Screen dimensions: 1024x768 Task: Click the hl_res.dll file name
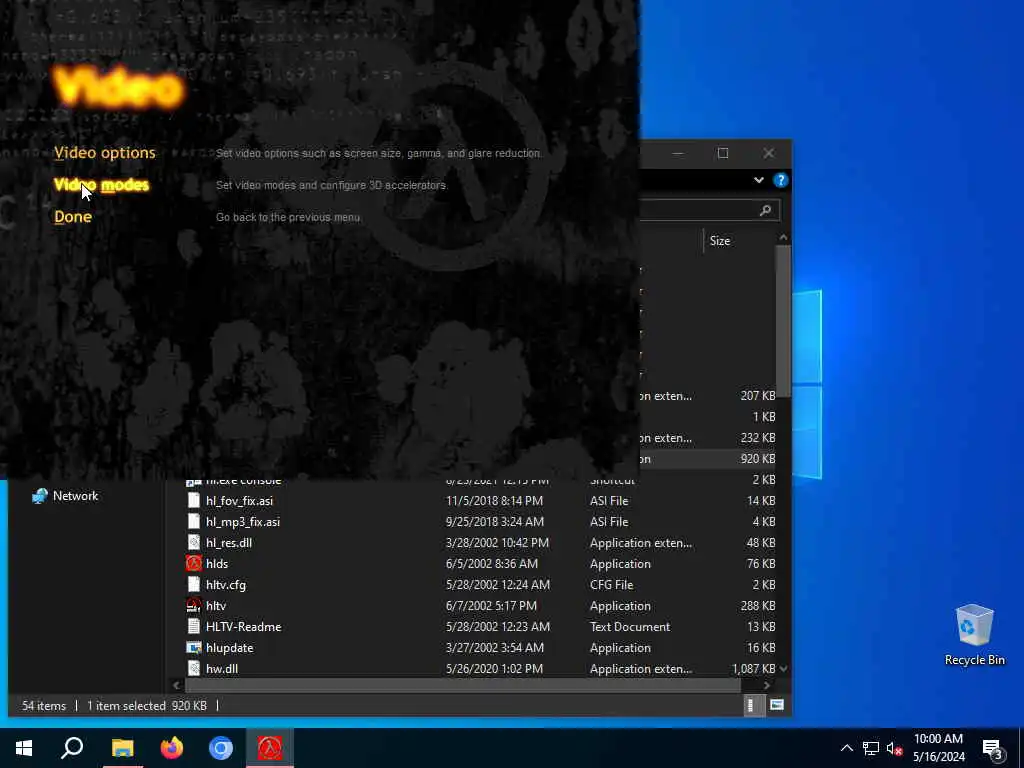tap(229, 543)
